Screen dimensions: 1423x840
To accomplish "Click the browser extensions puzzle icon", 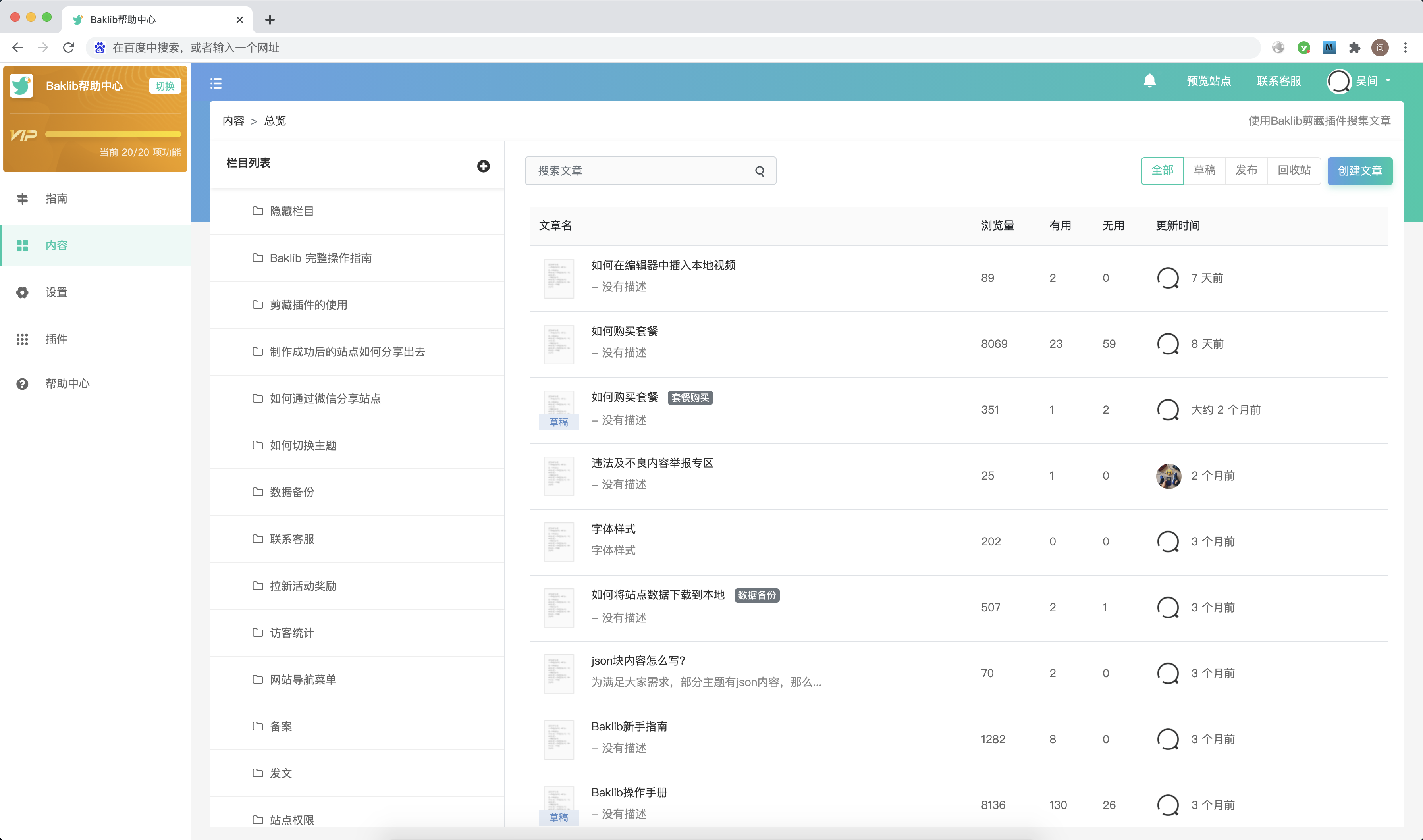I will point(1354,48).
